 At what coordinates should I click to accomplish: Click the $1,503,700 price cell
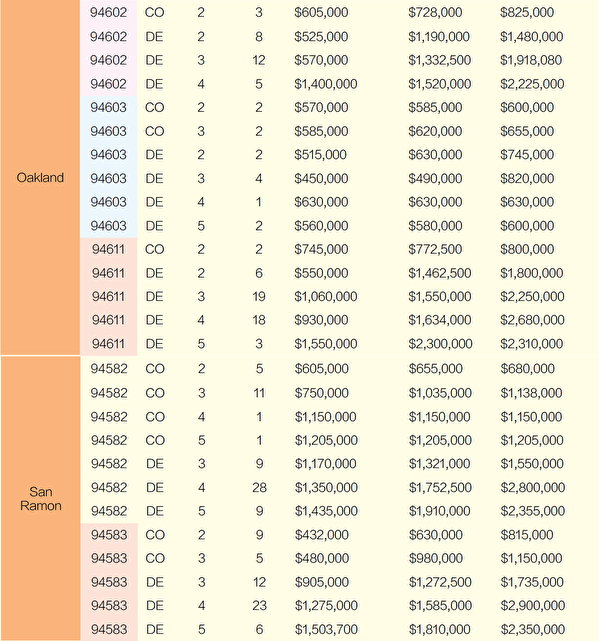pyautogui.click(x=326, y=629)
